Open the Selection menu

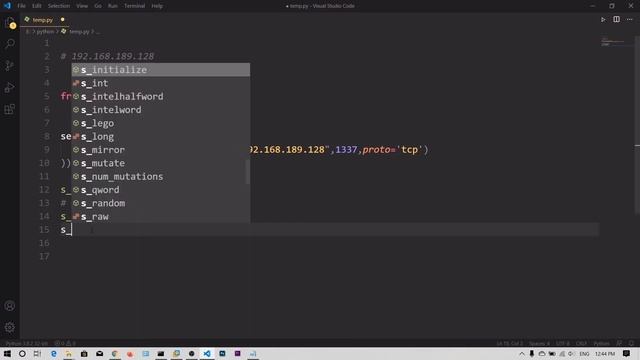59,6
